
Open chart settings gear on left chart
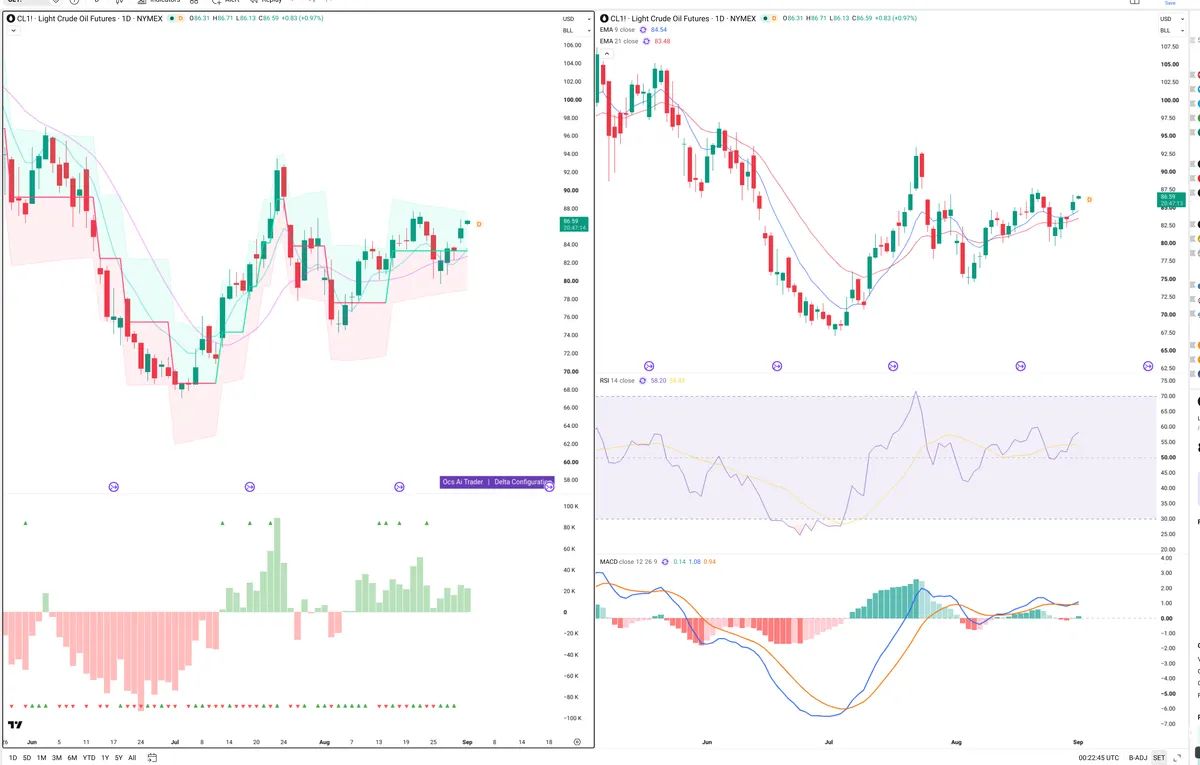coord(577,742)
